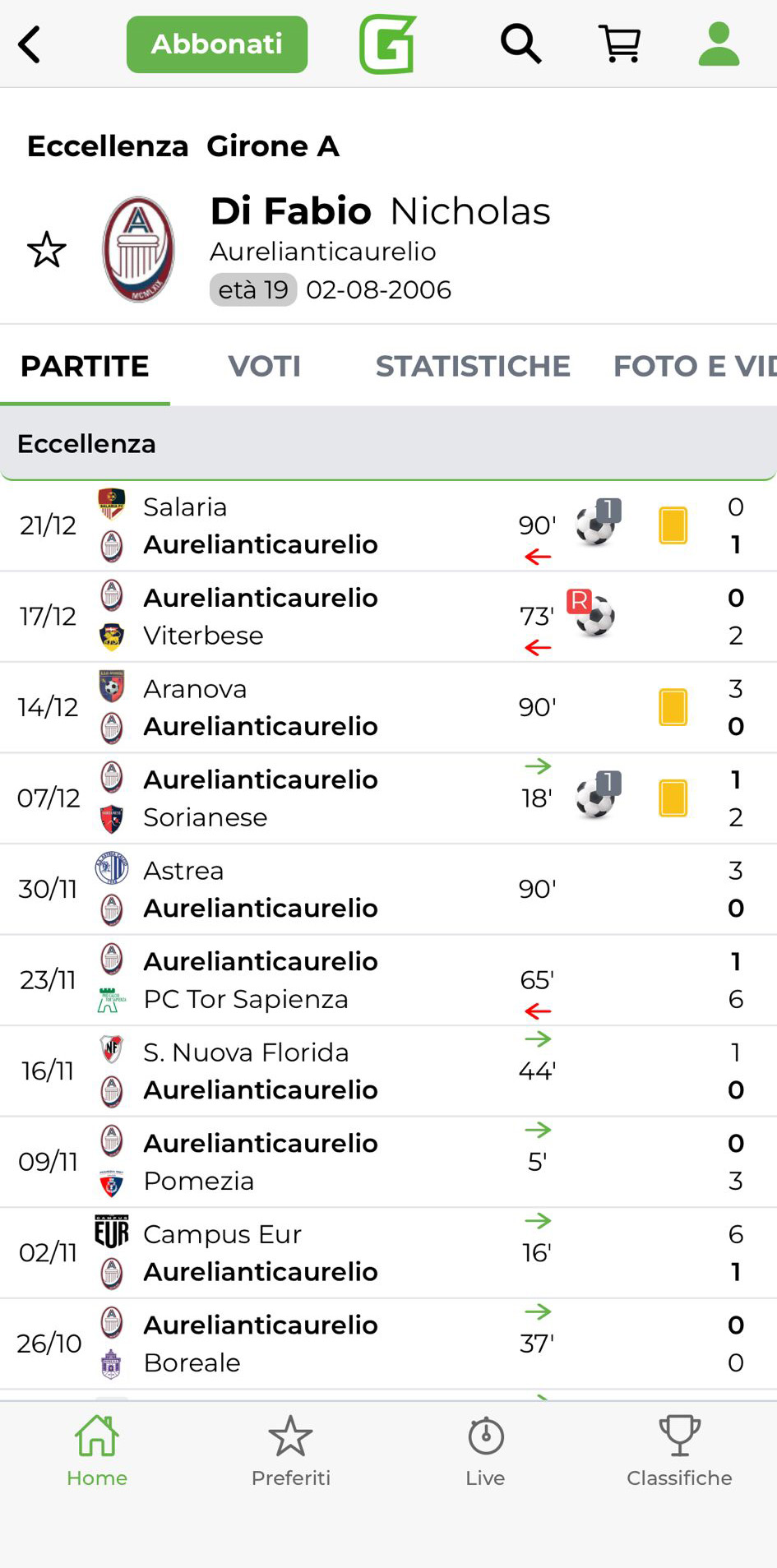Tap the back arrow icon

tap(30, 44)
